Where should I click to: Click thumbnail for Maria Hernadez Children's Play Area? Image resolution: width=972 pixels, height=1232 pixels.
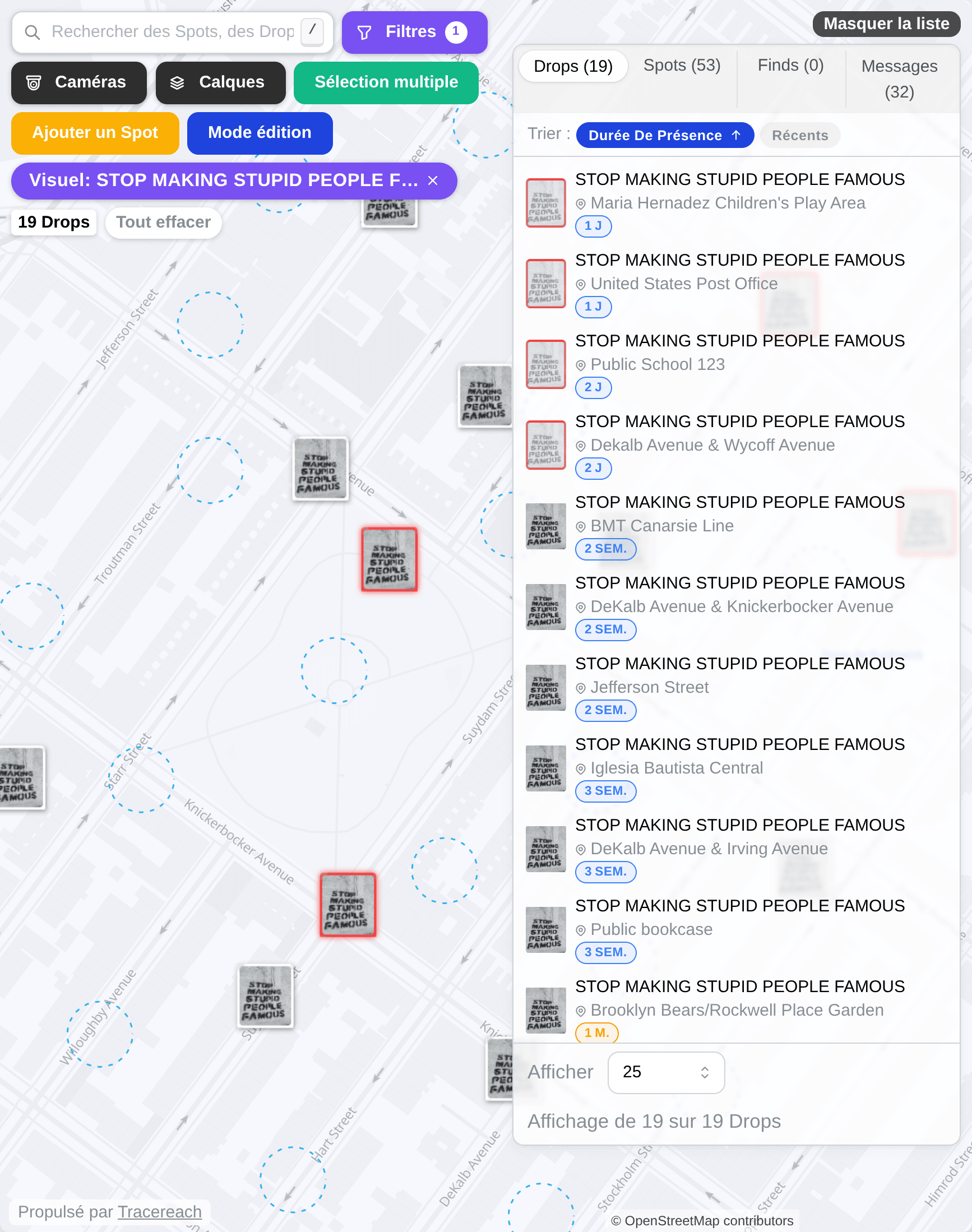546,203
